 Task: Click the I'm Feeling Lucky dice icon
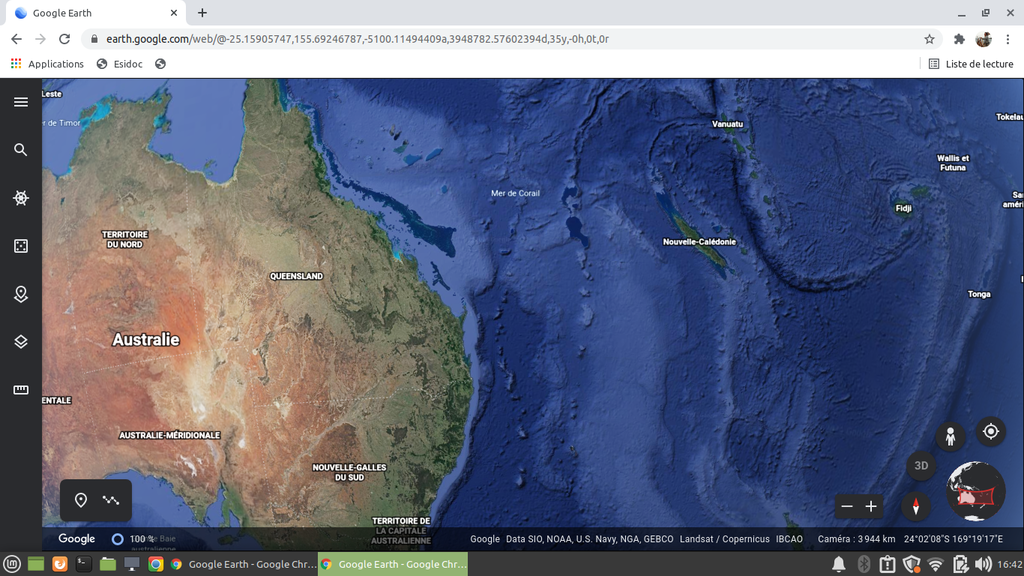point(21,246)
